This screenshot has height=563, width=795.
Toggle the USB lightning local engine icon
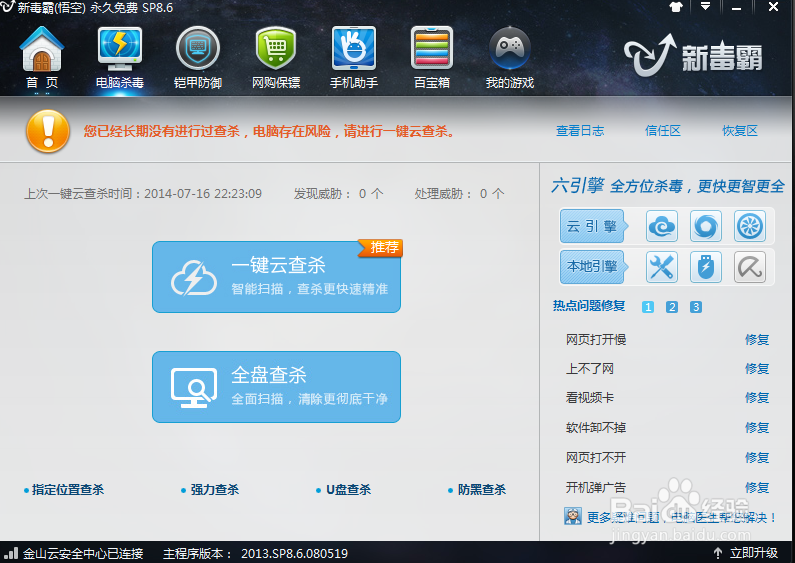(706, 267)
